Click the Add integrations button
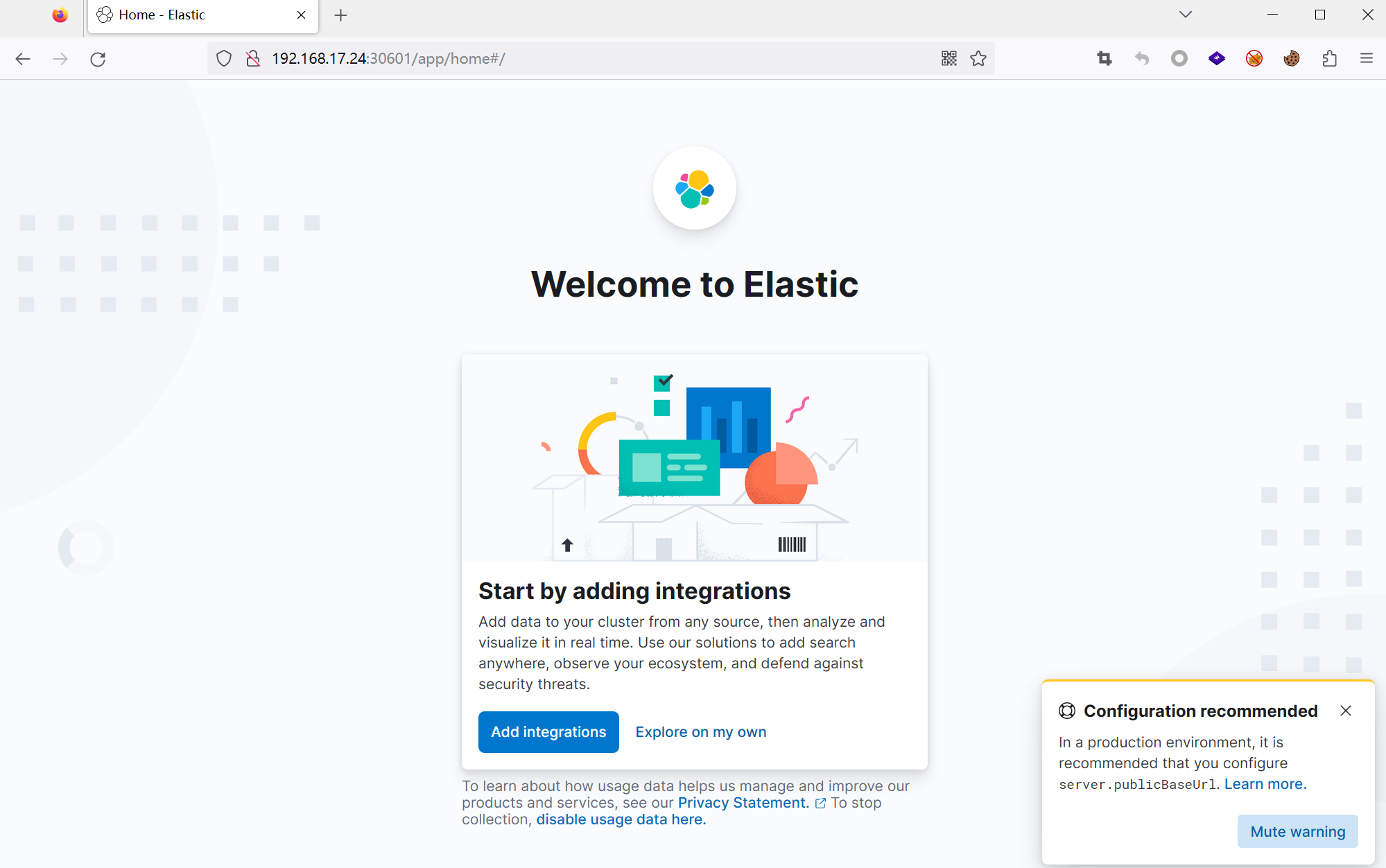This screenshot has width=1386, height=868. click(x=548, y=731)
